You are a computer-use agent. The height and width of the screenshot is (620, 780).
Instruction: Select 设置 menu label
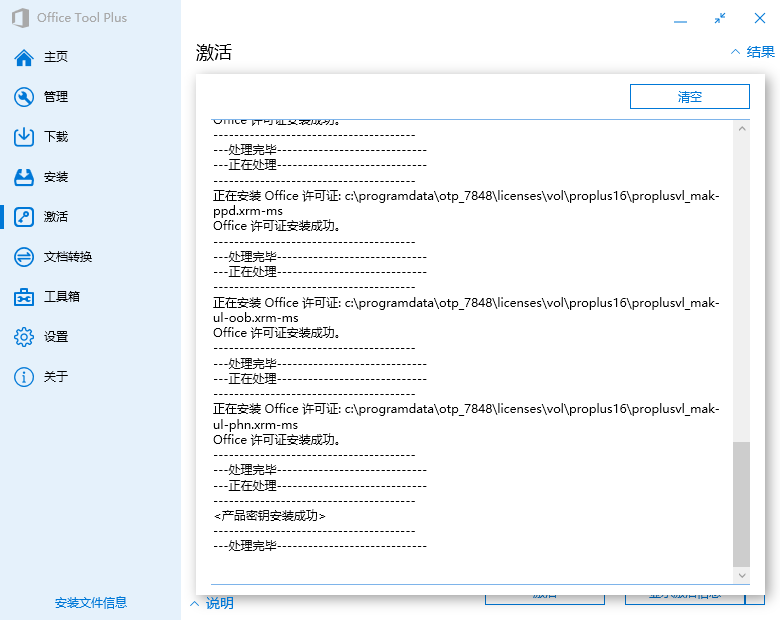56,337
